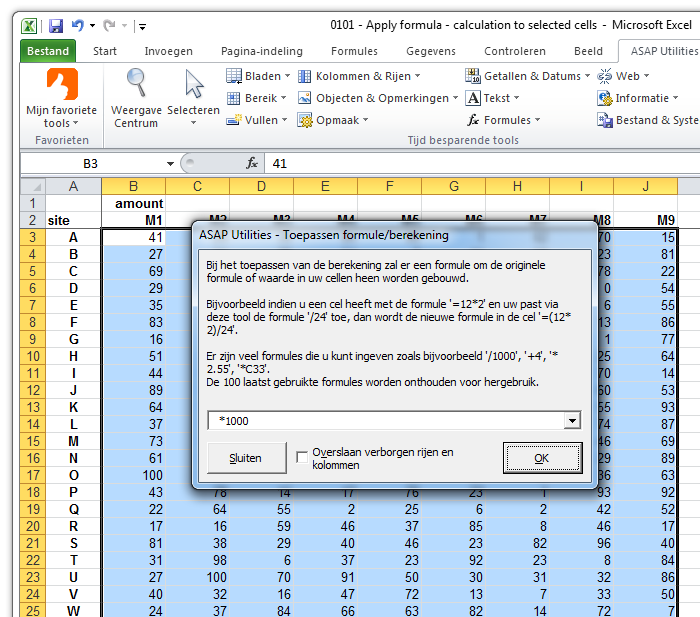The height and width of the screenshot is (617, 700).
Task: Click the formula bar showing 41
Action: [x=482, y=163]
